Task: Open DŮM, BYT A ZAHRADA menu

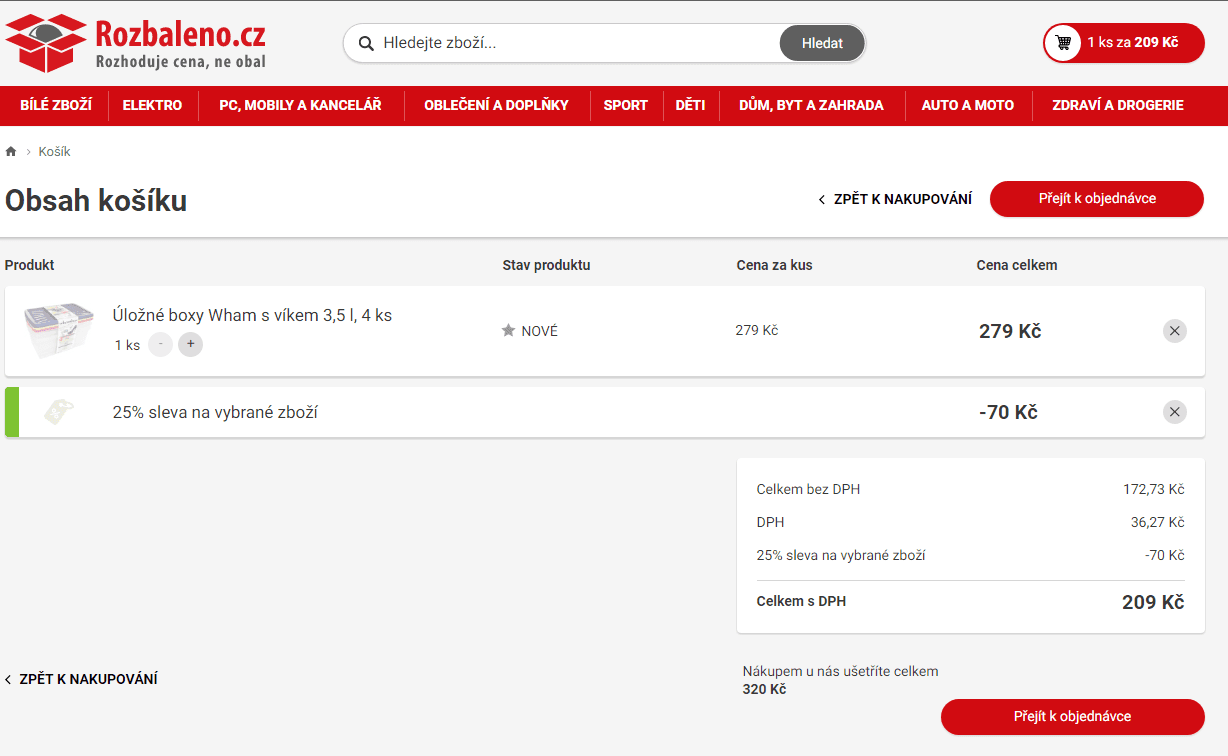Action: point(811,105)
